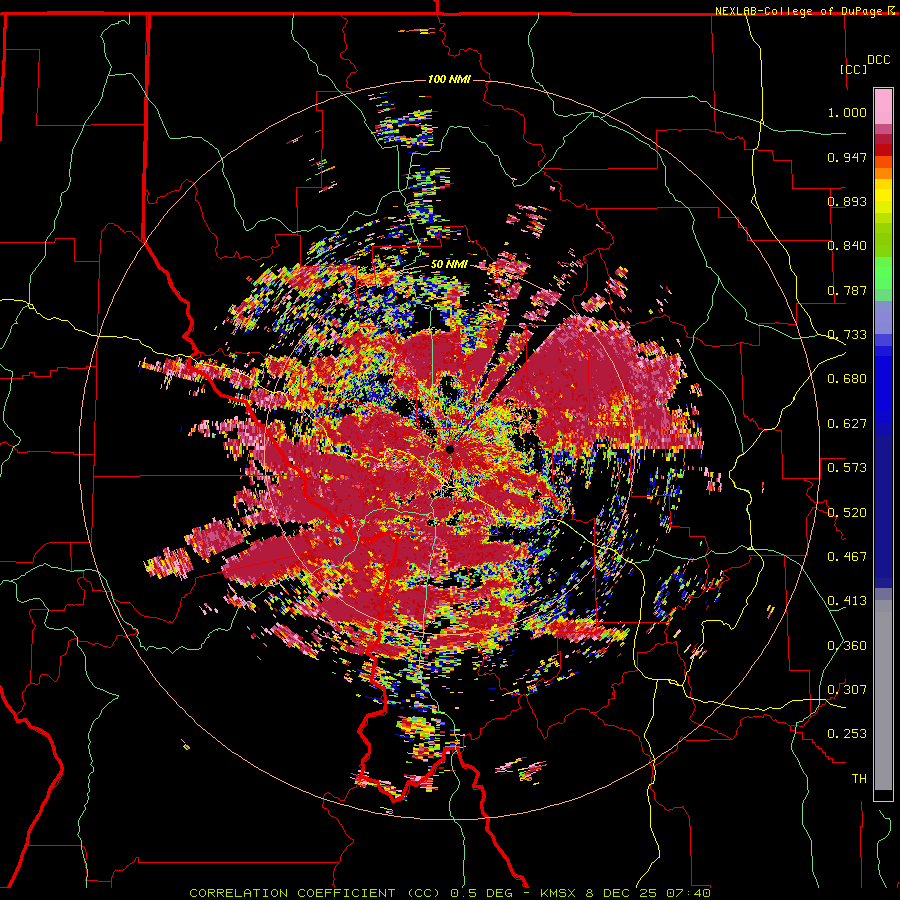Select the 0.840 legend value

(847, 246)
